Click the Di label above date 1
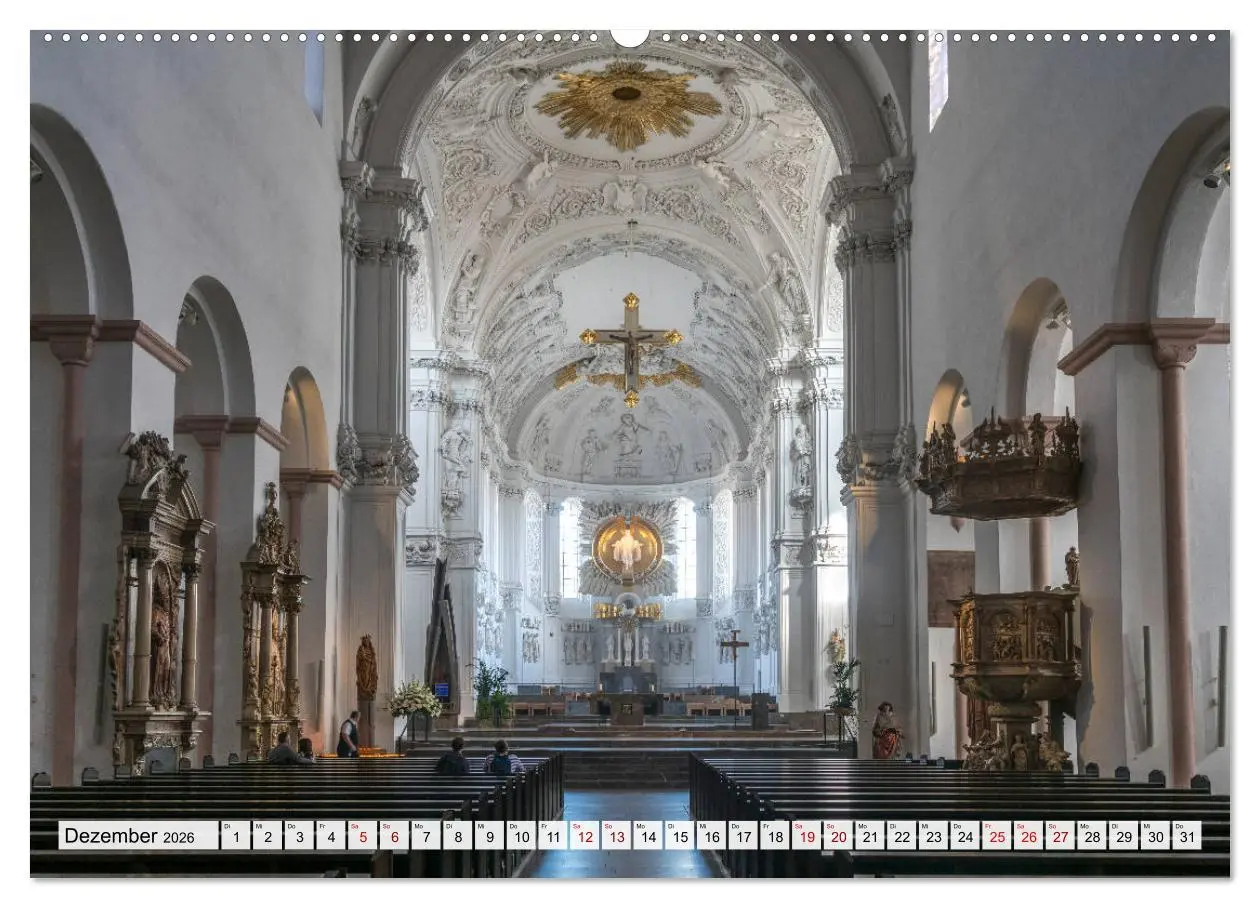The width and height of the screenshot is (1260, 908). [227, 825]
